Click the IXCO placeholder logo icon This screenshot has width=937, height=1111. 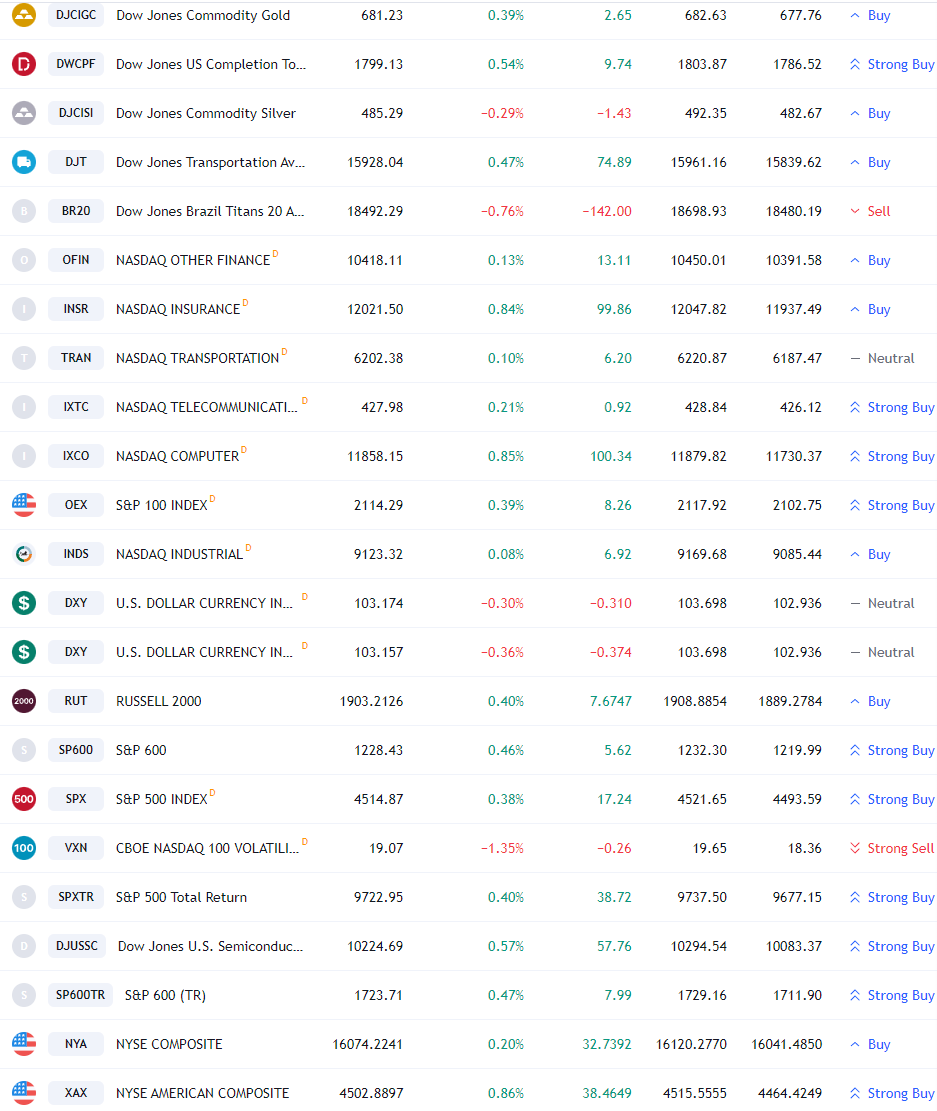click(24, 456)
